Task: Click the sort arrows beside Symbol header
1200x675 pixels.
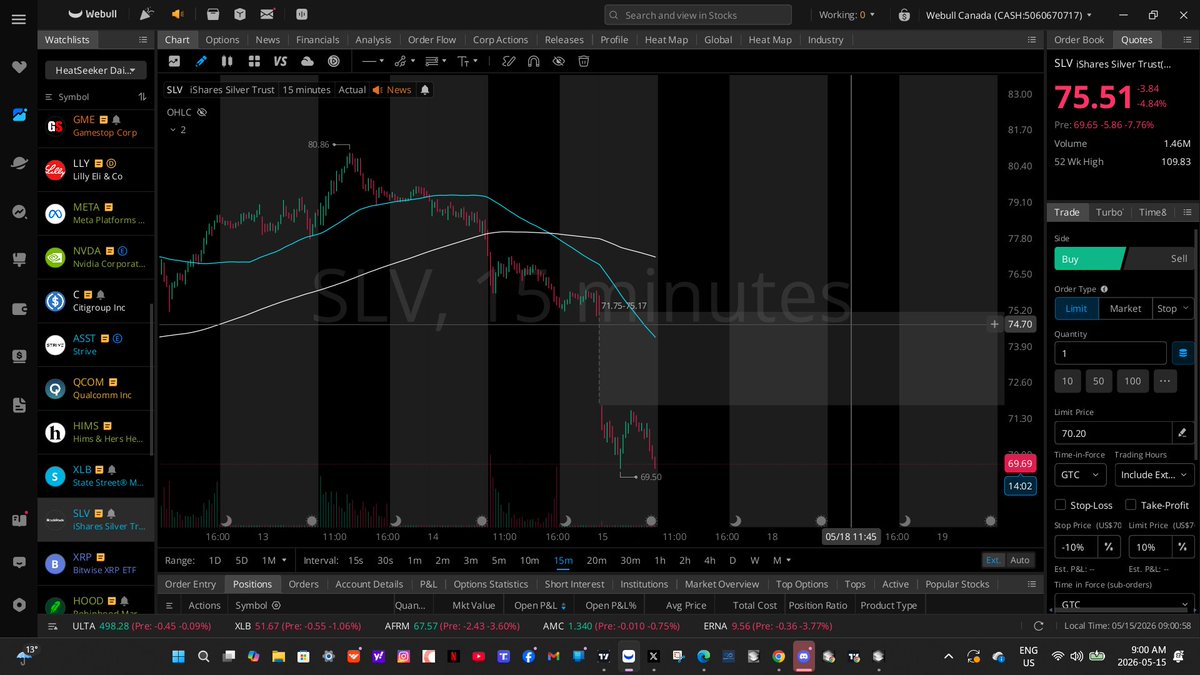Action: point(142,97)
